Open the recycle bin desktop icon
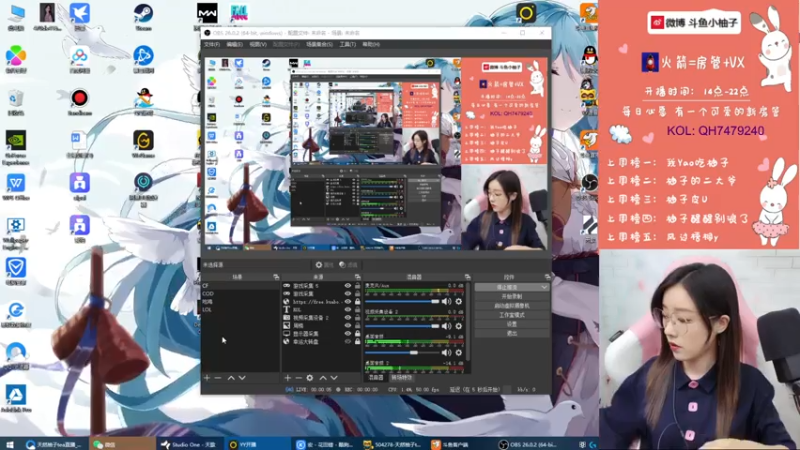The width and height of the screenshot is (800, 450). click(16, 103)
